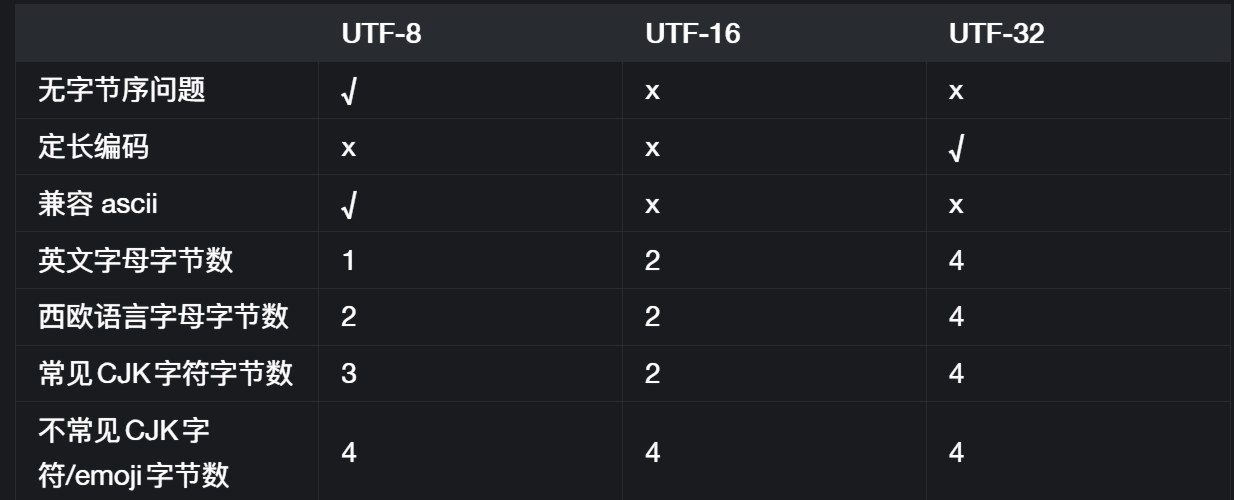Click the 兼容 ascii row label
This screenshot has width=1234, height=500.
pyautogui.click(x=98, y=205)
